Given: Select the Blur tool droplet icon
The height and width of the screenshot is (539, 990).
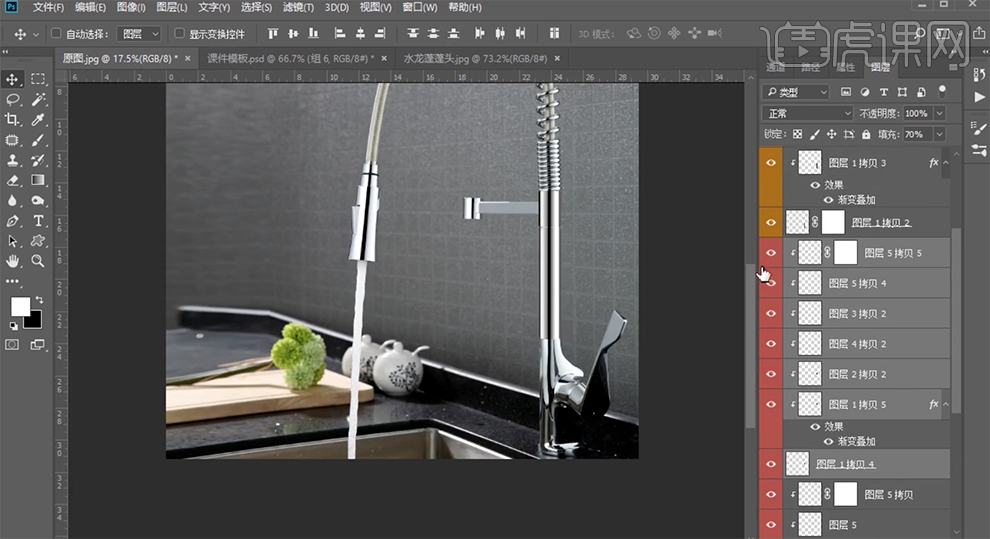Looking at the screenshot, I should point(12,200).
